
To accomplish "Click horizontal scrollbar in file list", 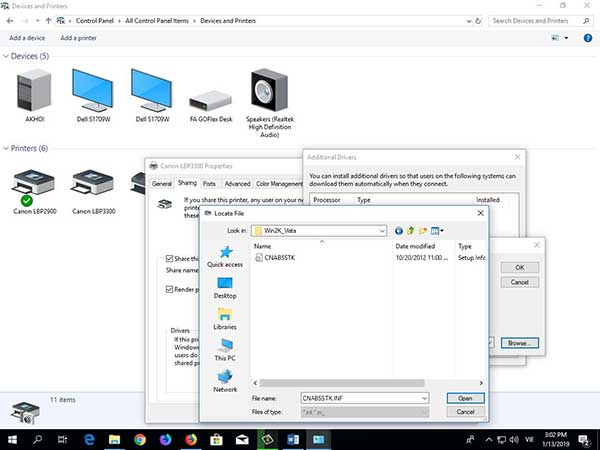I will click(x=342, y=383).
